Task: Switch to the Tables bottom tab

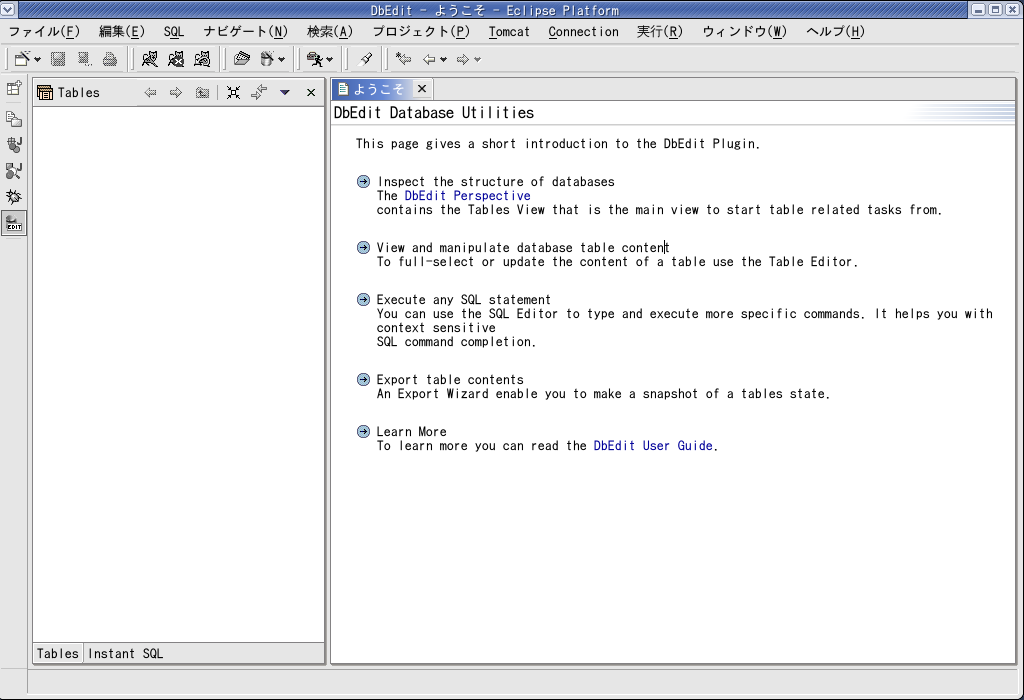Action: click(x=57, y=654)
